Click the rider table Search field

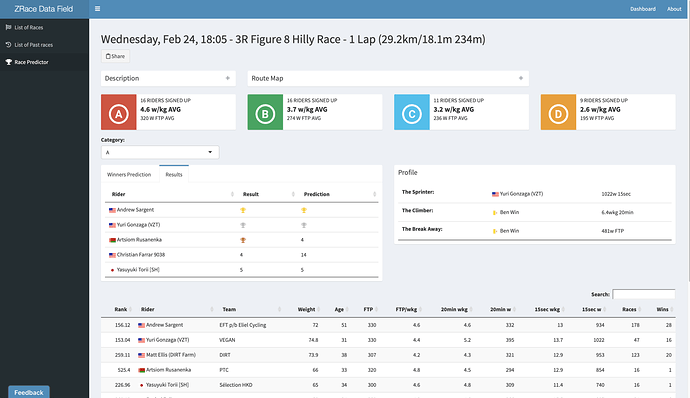click(x=643, y=294)
